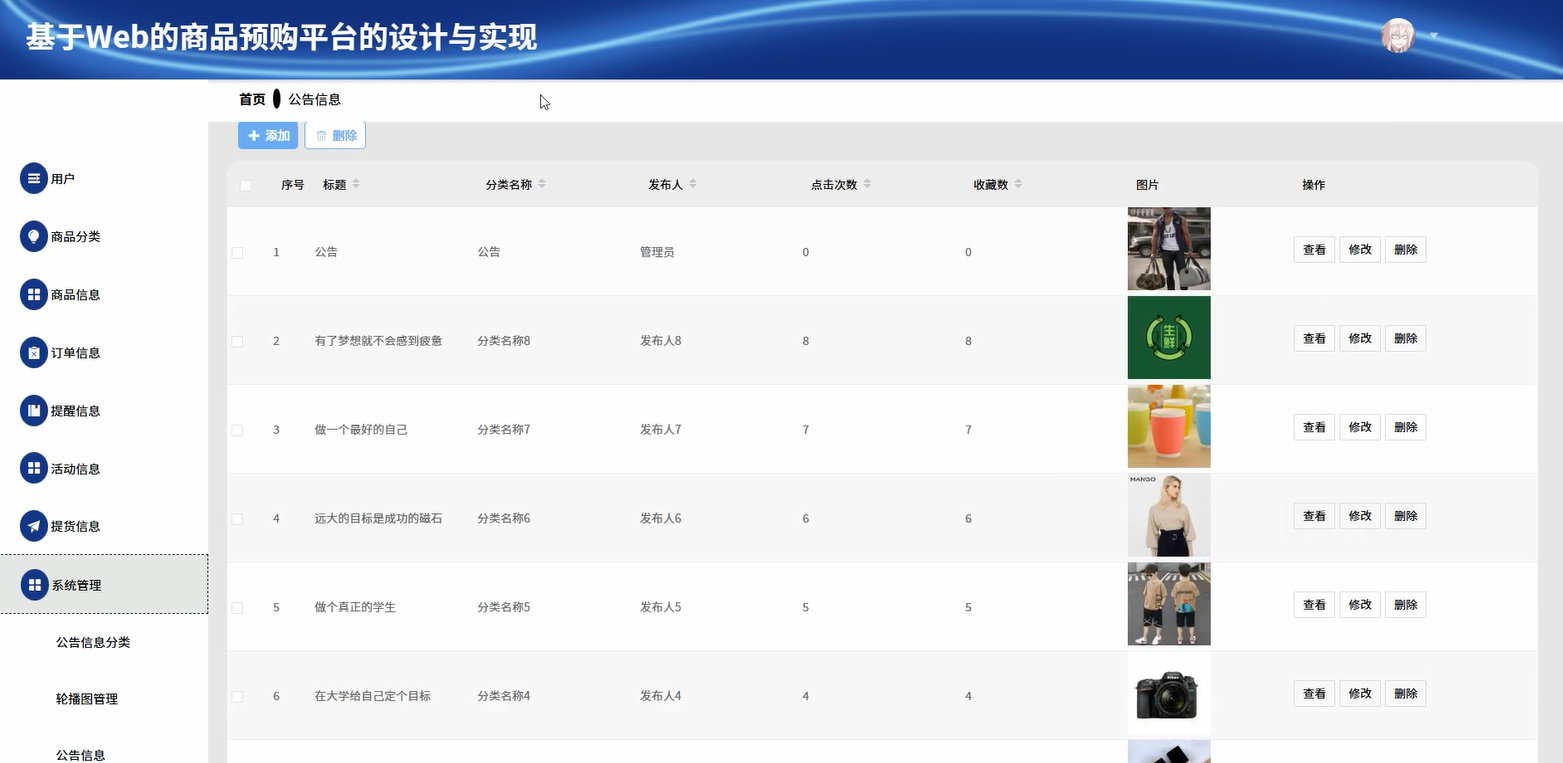Open the 订单信息 menu item
1563x763 pixels.
pos(104,353)
